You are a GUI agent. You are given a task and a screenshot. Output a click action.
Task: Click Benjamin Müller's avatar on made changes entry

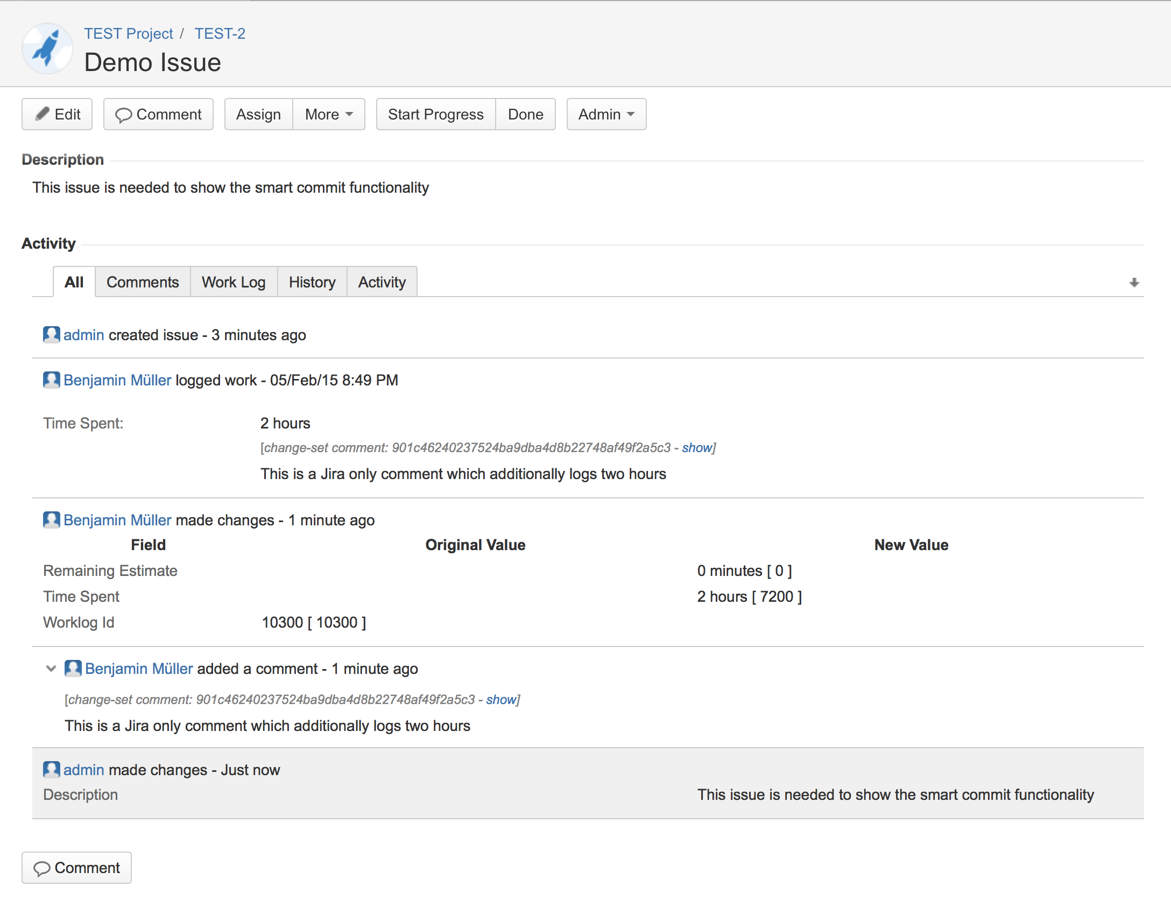51,520
